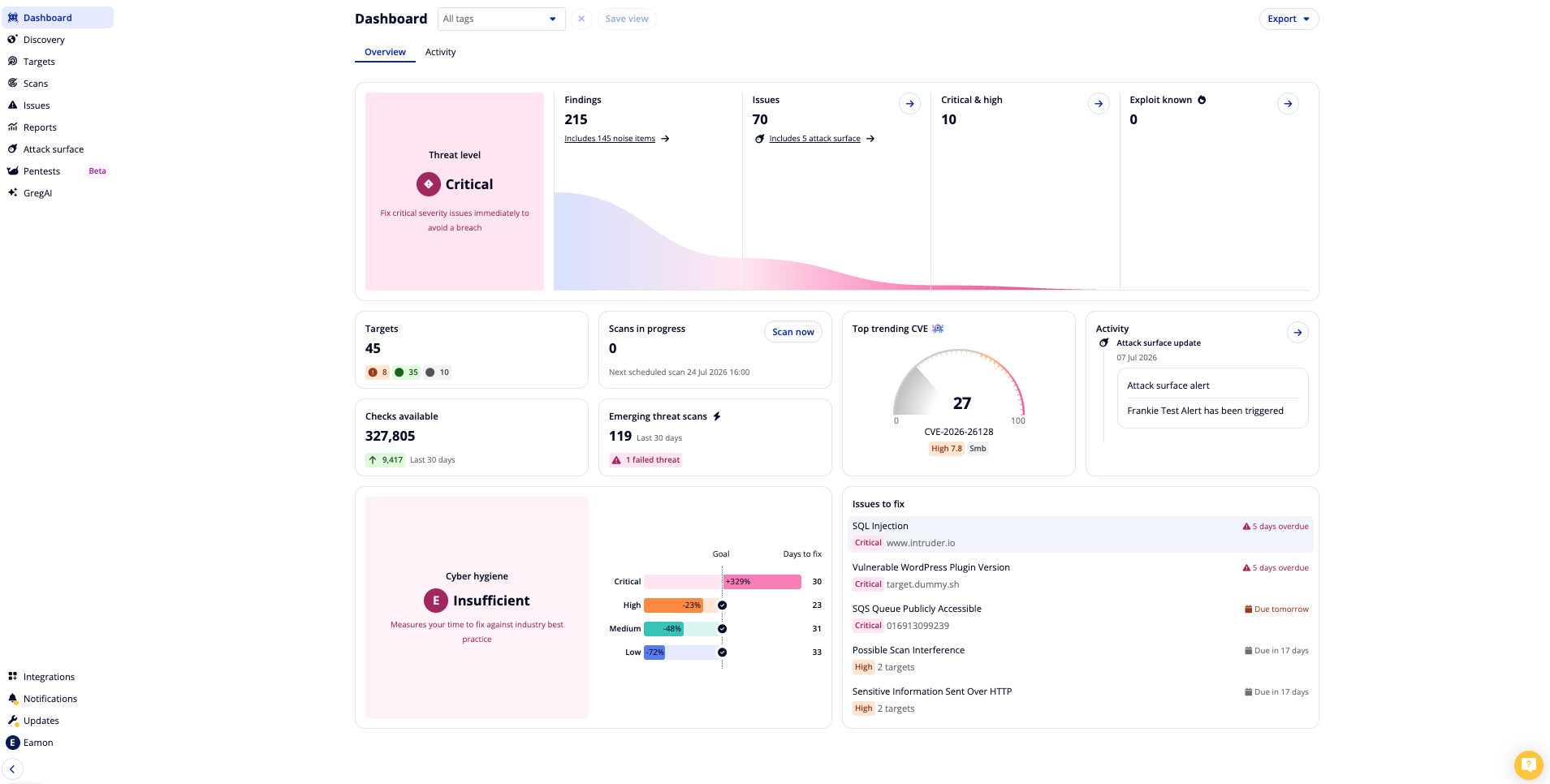Collapse the sidebar with the chevron button
This screenshot has height=784, width=1550.
13,769
